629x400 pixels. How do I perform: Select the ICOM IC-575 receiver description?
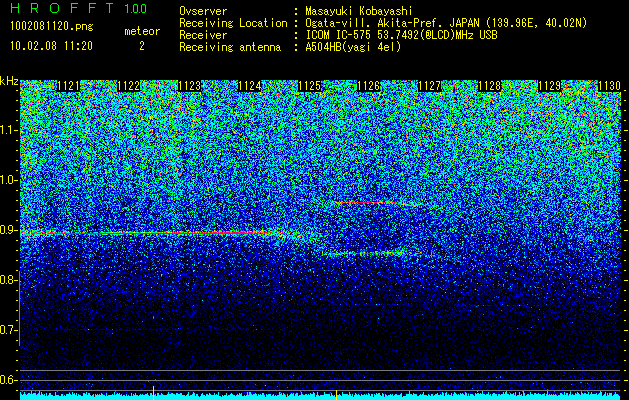[401, 35]
